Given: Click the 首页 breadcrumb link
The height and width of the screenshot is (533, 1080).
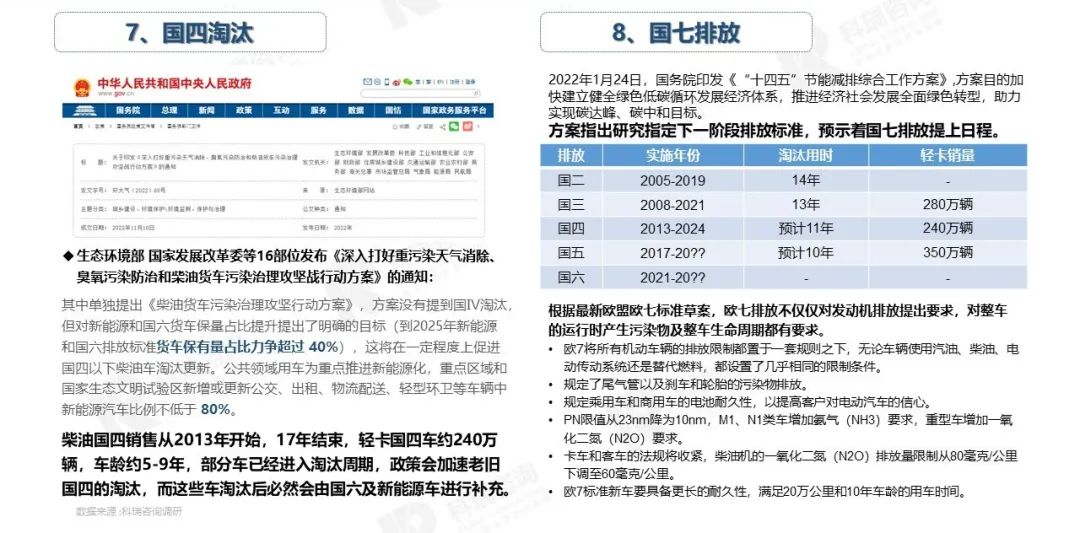Looking at the screenshot, I should pos(77,128).
